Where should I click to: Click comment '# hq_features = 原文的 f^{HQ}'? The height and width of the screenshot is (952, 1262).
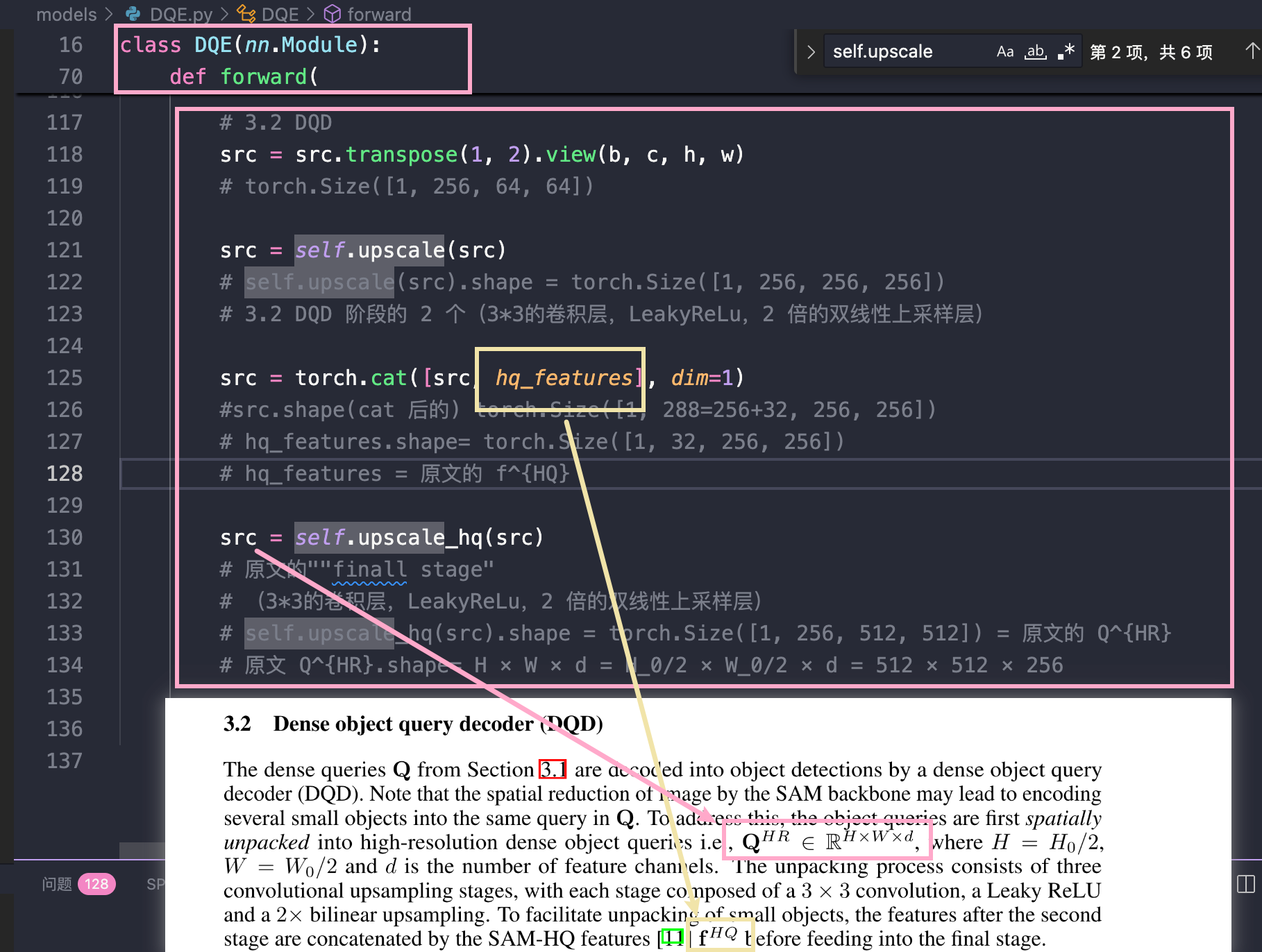tap(394, 473)
